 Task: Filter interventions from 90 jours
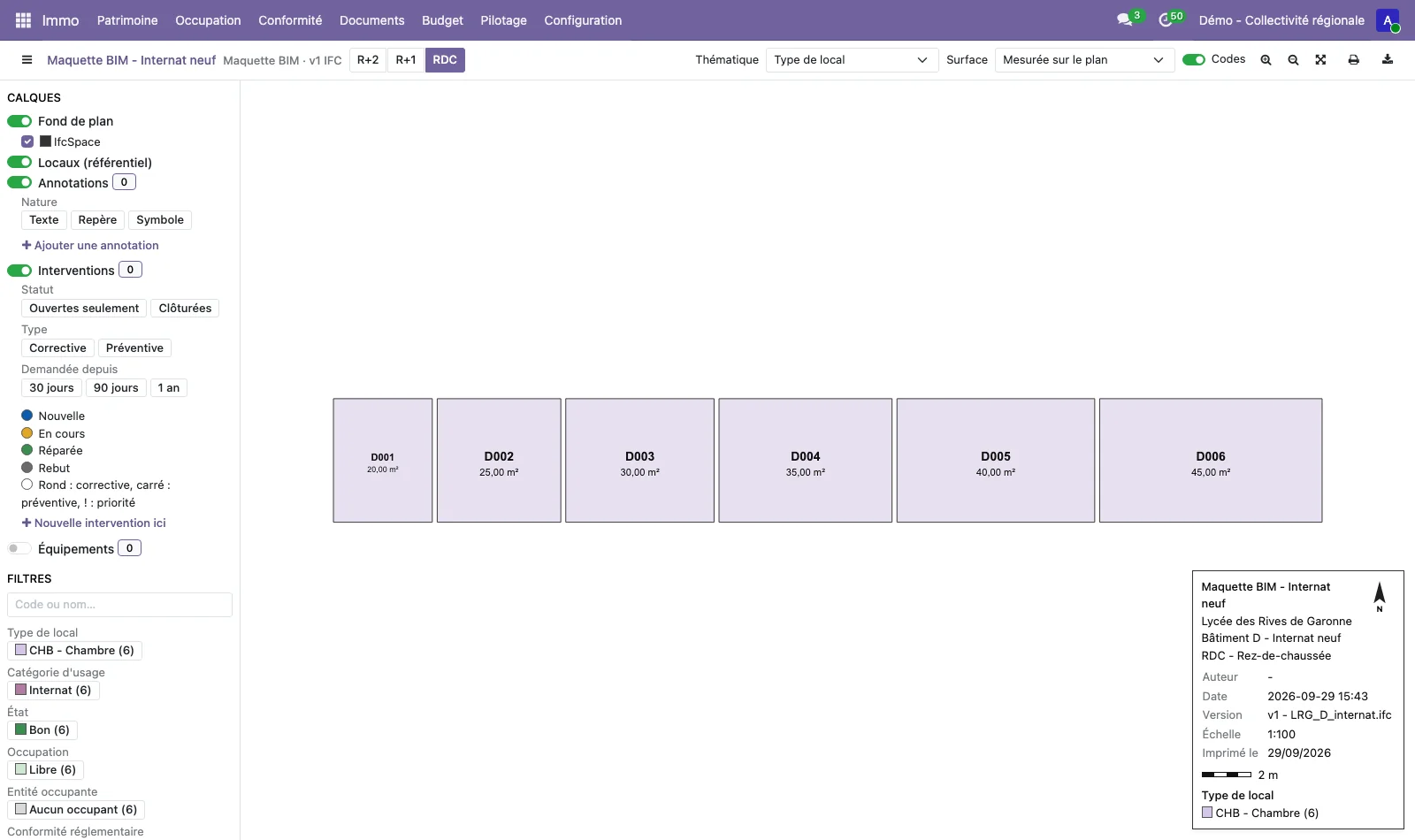(116, 388)
